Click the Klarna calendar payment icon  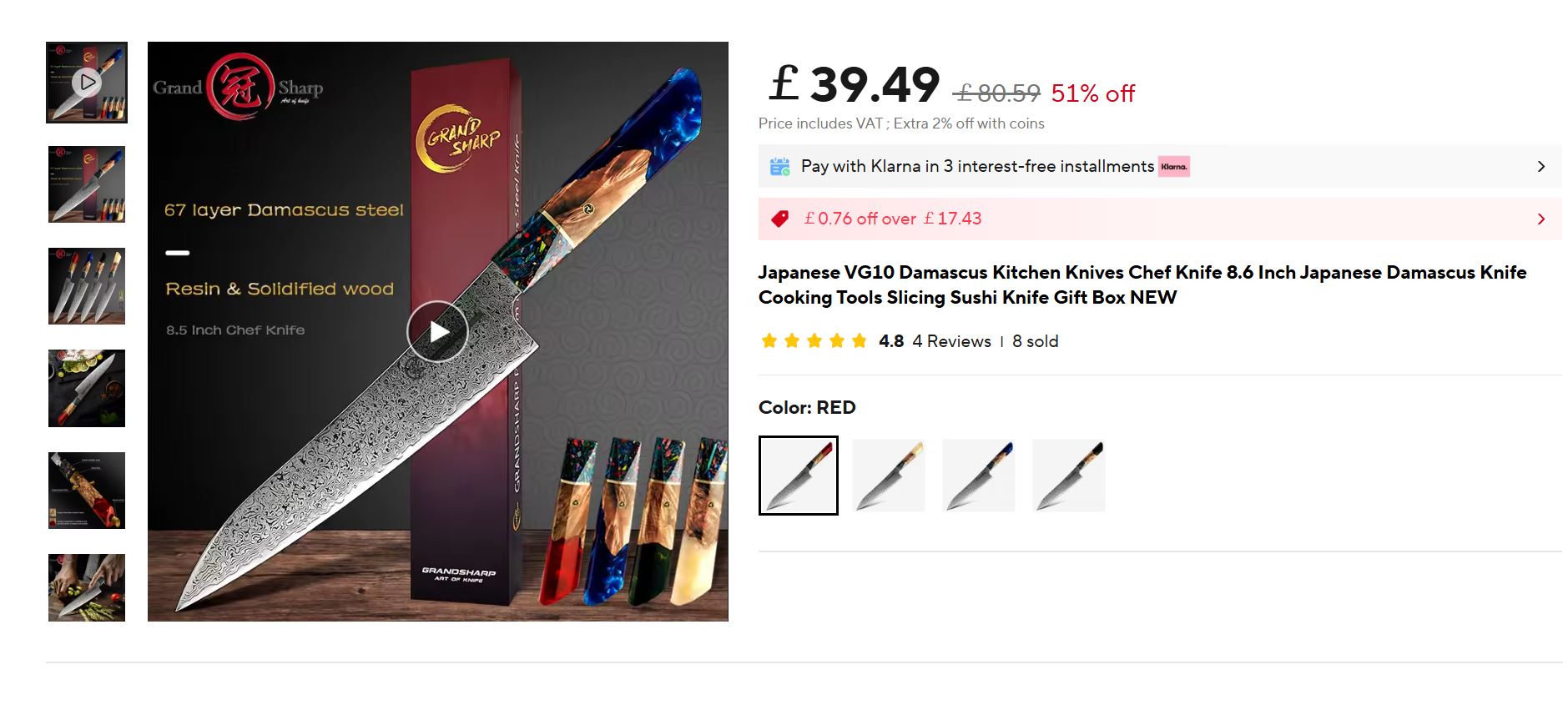(x=779, y=167)
